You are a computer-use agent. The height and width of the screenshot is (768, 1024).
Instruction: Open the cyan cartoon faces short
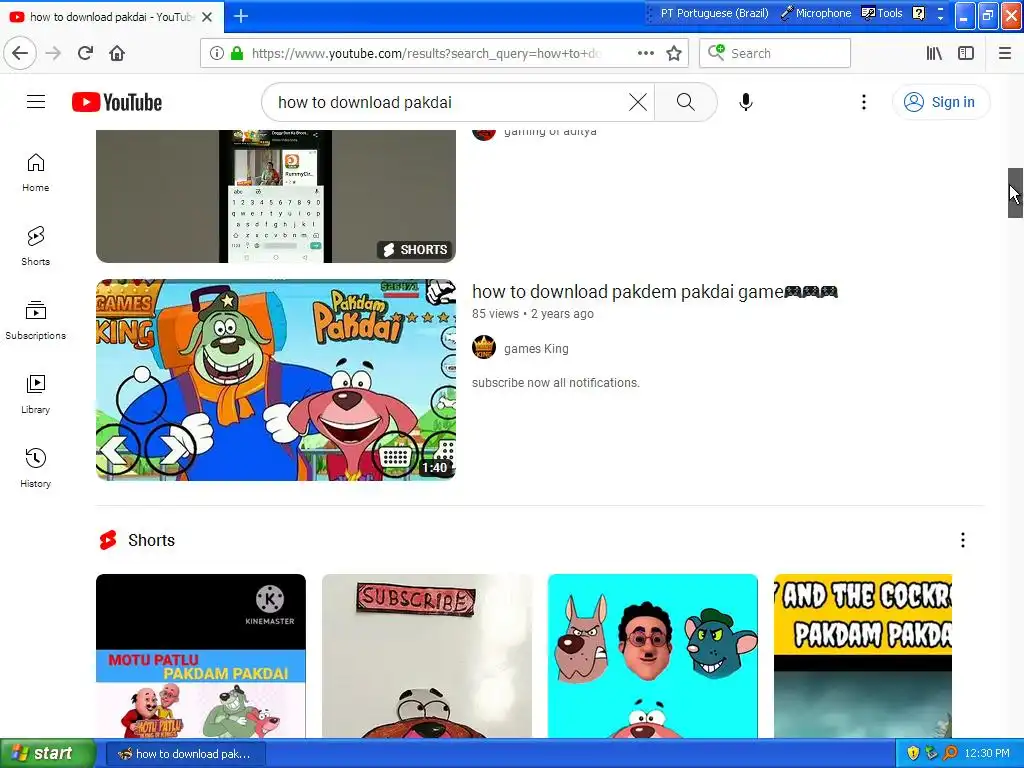pyautogui.click(x=652, y=656)
